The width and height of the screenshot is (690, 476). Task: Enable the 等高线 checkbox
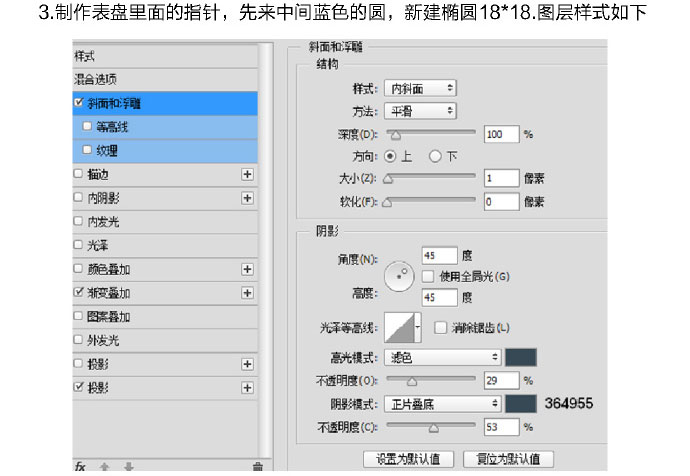pos(87,126)
